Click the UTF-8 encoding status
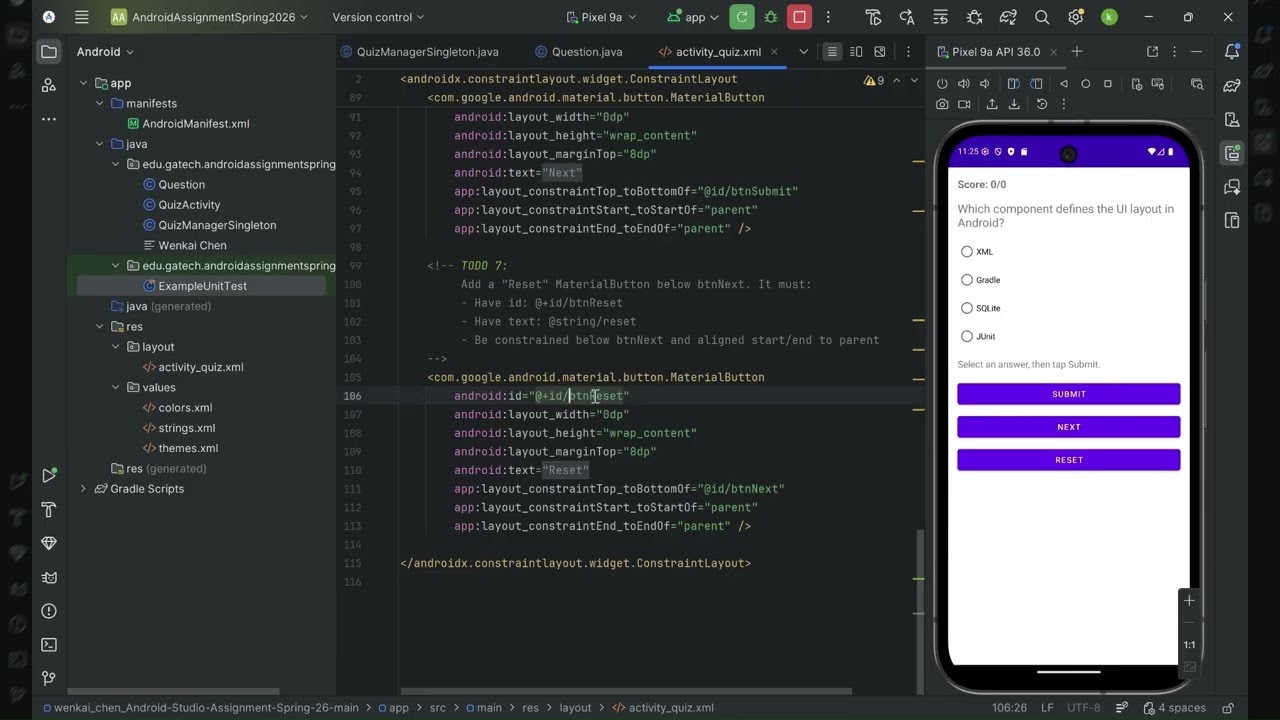Viewport: 1280px width, 720px height. (x=1083, y=708)
